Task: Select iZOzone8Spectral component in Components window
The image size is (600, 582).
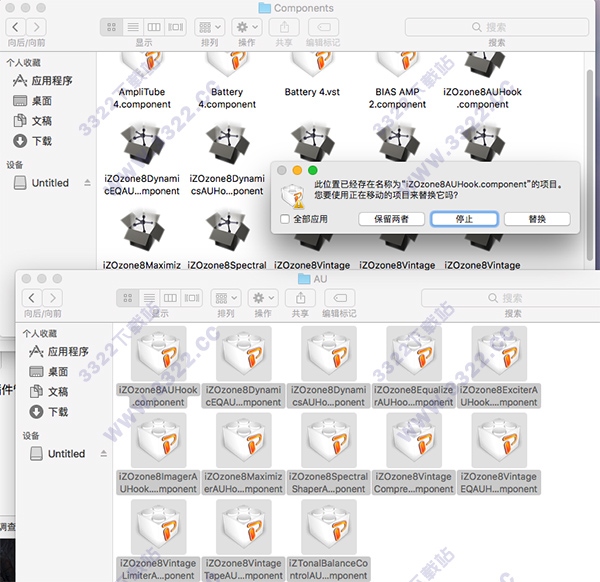Action: tap(227, 239)
